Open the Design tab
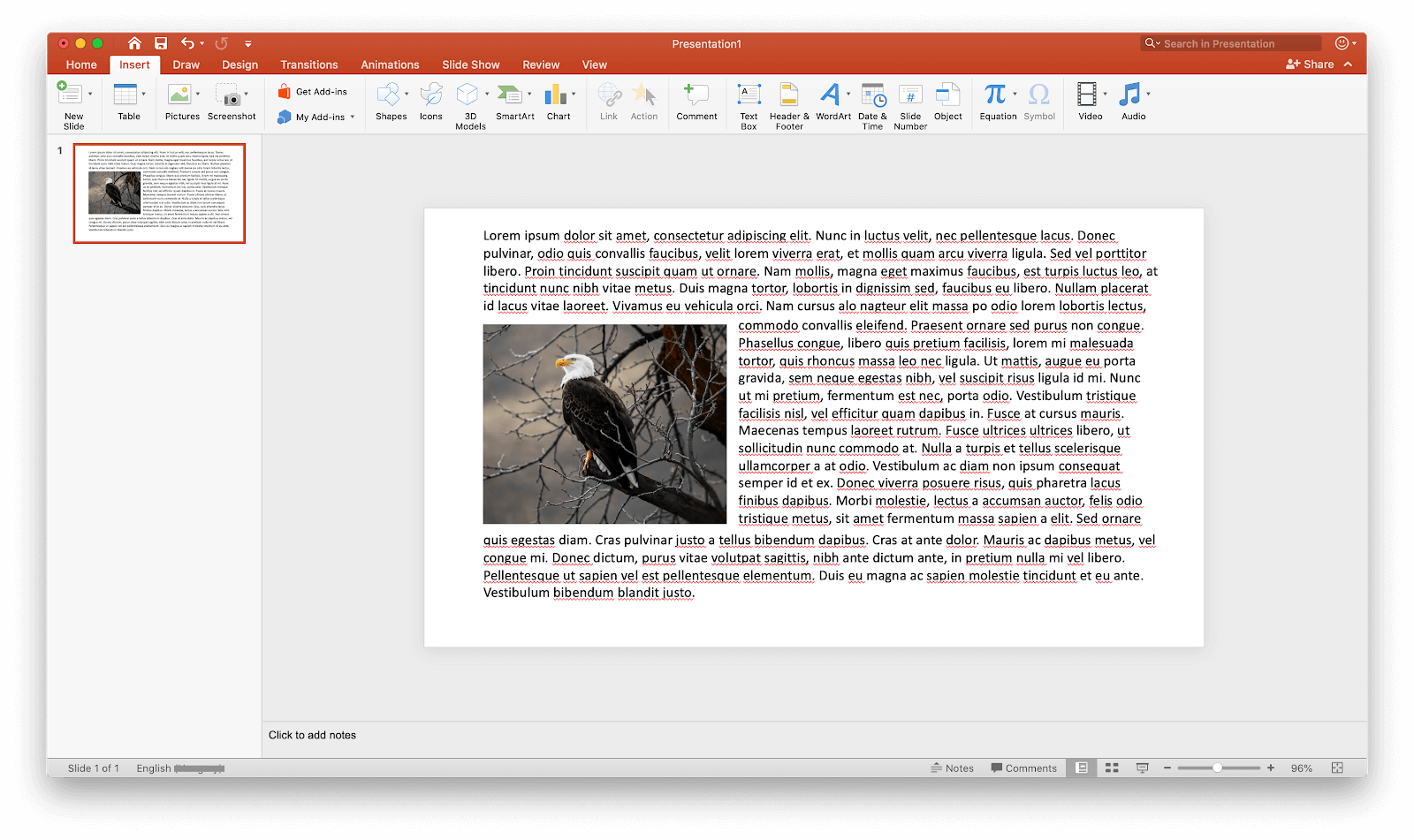The image size is (1414, 840). (240, 64)
